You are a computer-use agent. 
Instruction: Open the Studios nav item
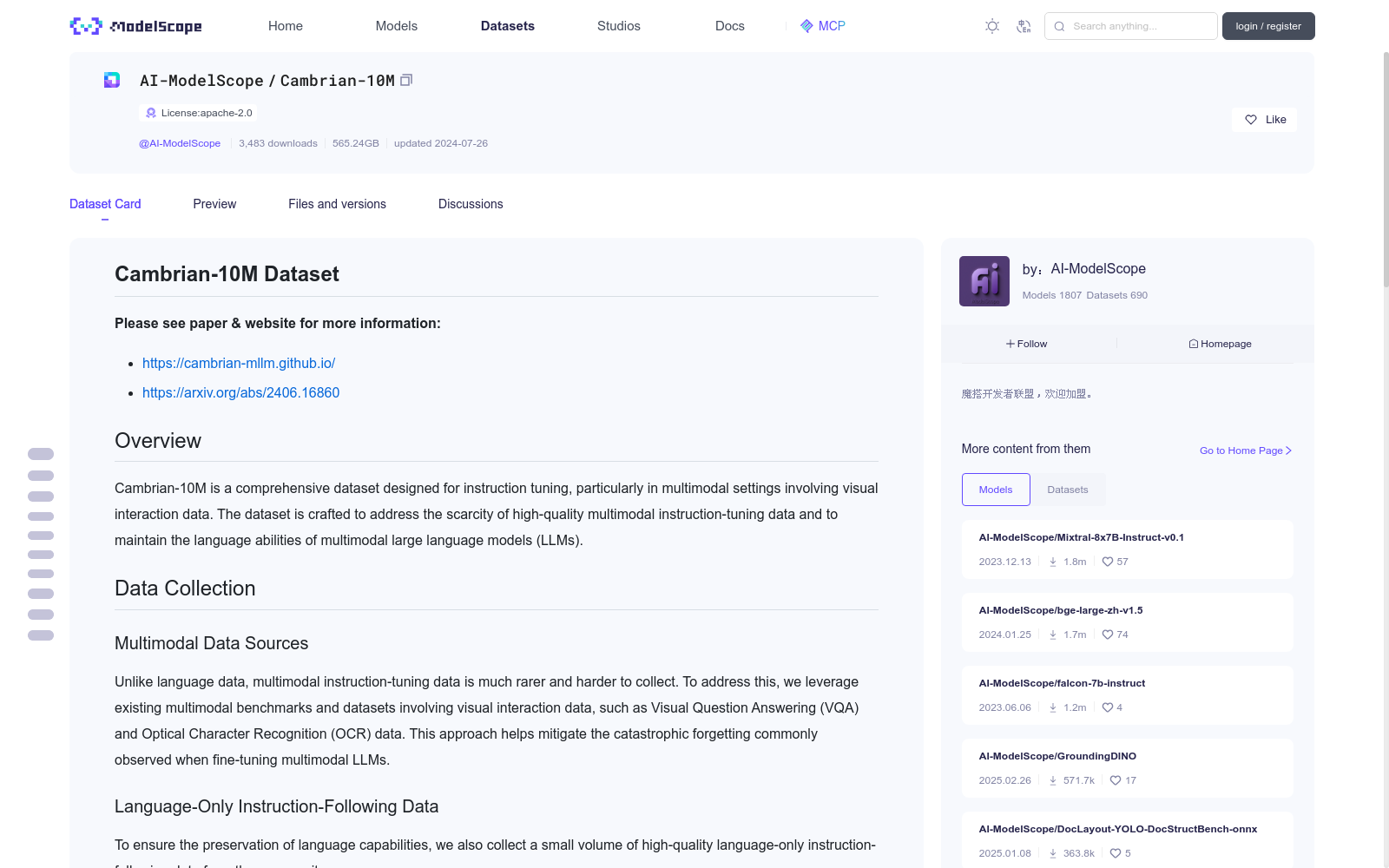click(619, 26)
